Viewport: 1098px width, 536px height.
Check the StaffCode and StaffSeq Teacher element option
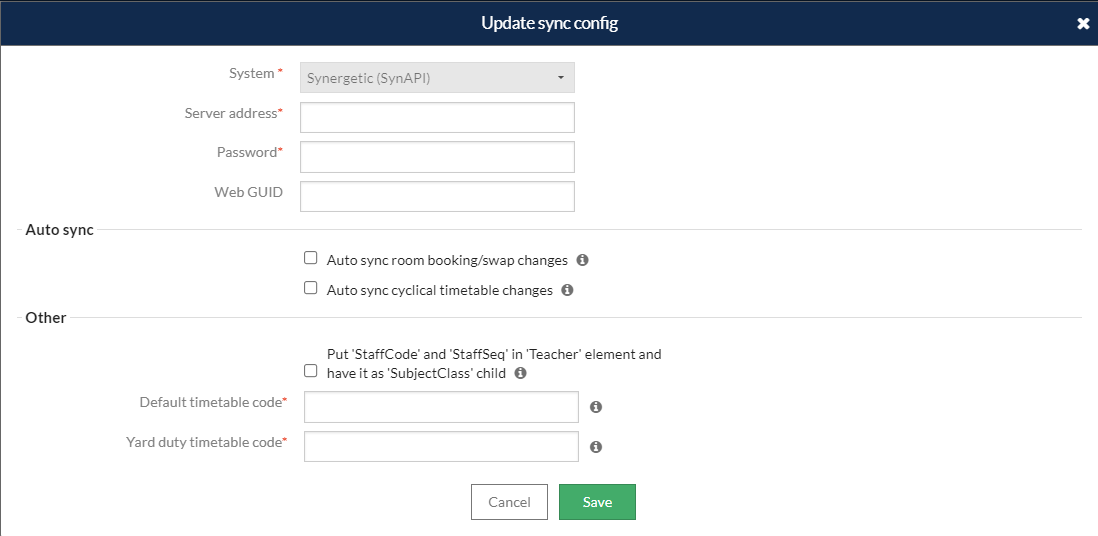click(x=311, y=371)
